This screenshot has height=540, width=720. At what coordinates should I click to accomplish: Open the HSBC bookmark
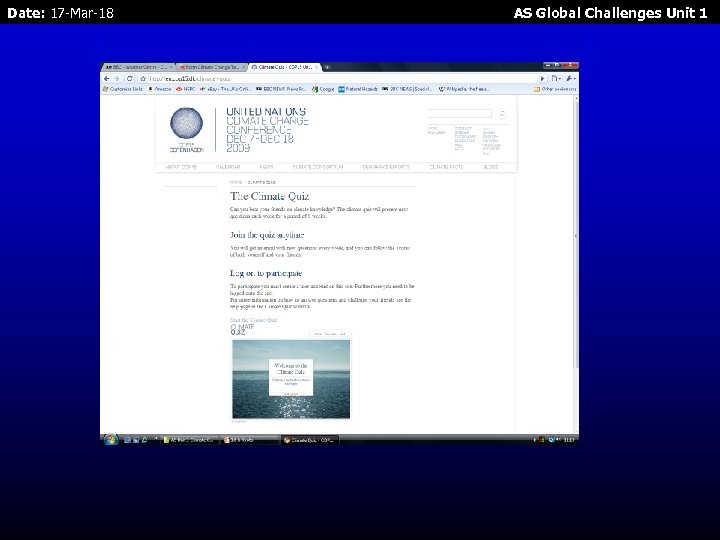[186, 89]
